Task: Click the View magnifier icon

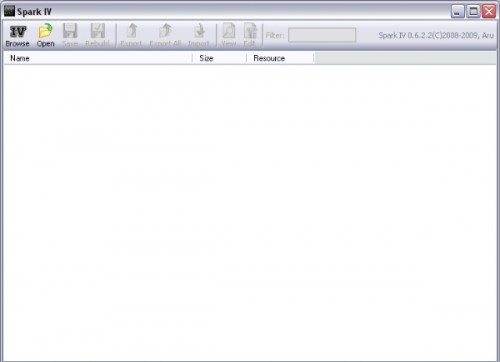Action: (229, 31)
